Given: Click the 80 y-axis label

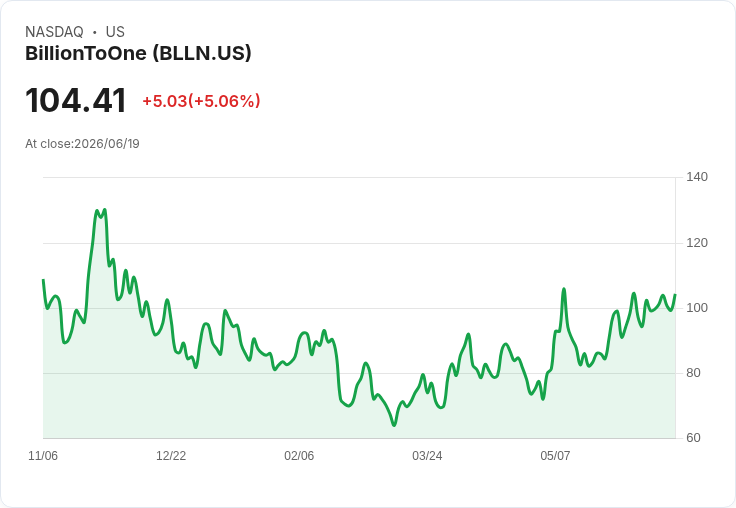Looking at the screenshot, I should tap(693, 373).
